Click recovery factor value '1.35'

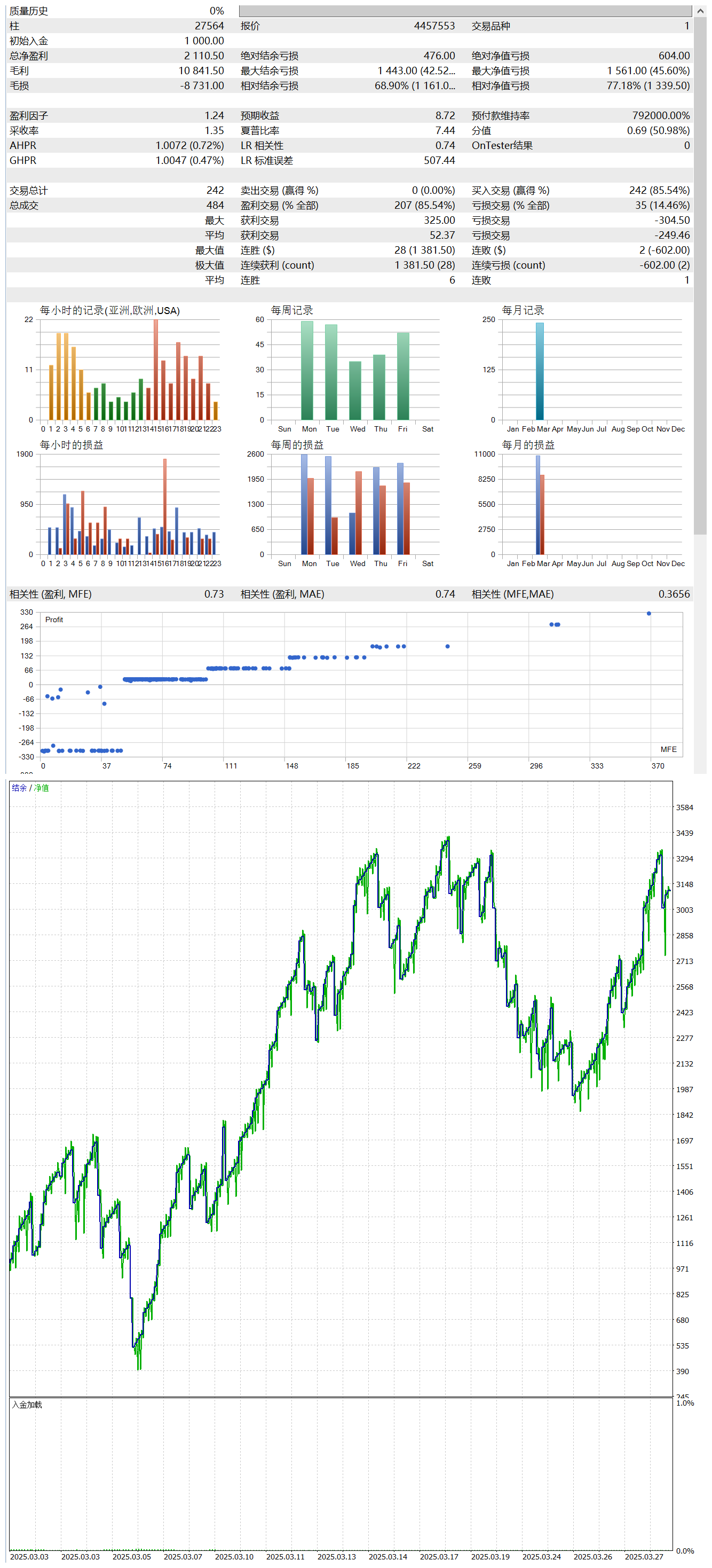(214, 130)
